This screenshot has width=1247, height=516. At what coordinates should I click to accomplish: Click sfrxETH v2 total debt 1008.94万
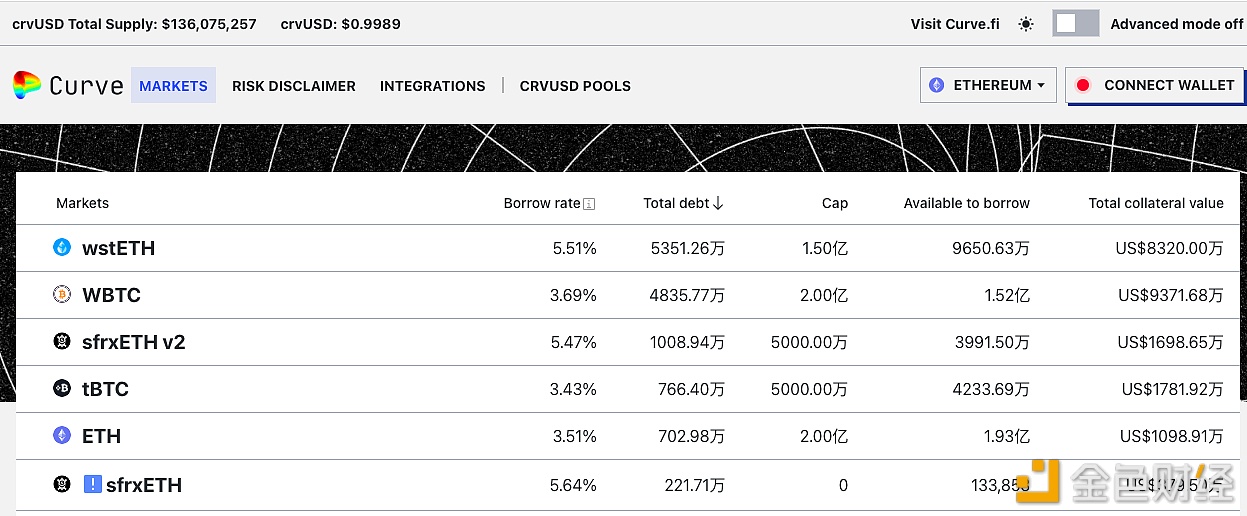687,342
